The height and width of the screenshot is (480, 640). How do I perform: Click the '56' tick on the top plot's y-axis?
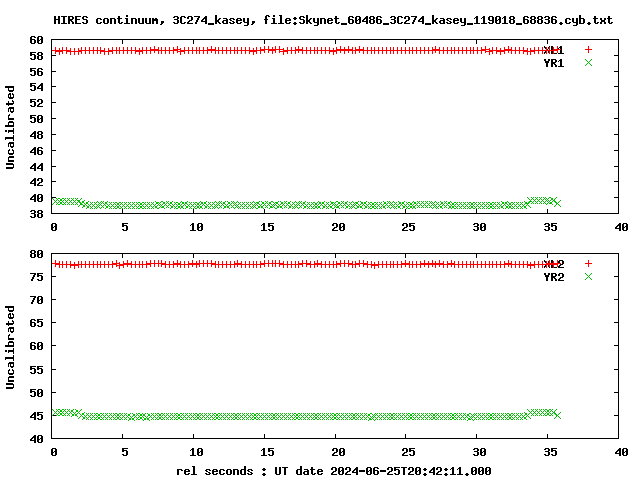(36, 72)
